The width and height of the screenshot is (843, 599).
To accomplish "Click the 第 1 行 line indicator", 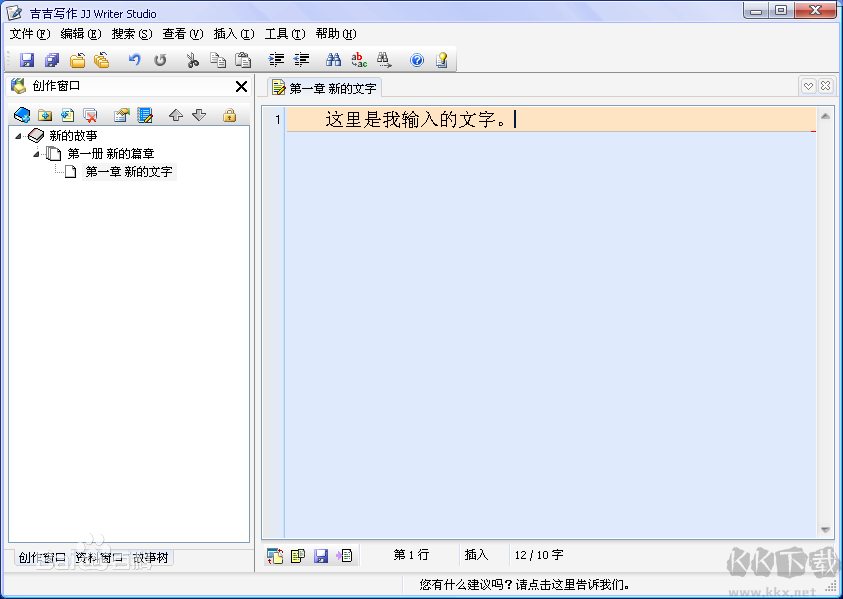I will 411,554.
